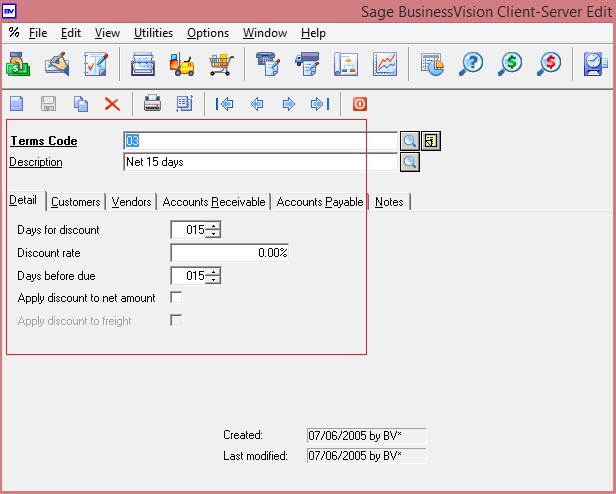Decrease Days before due spinner value
Image resolution: width=616 pixels, height=494 pixels.
coord(213,280)
